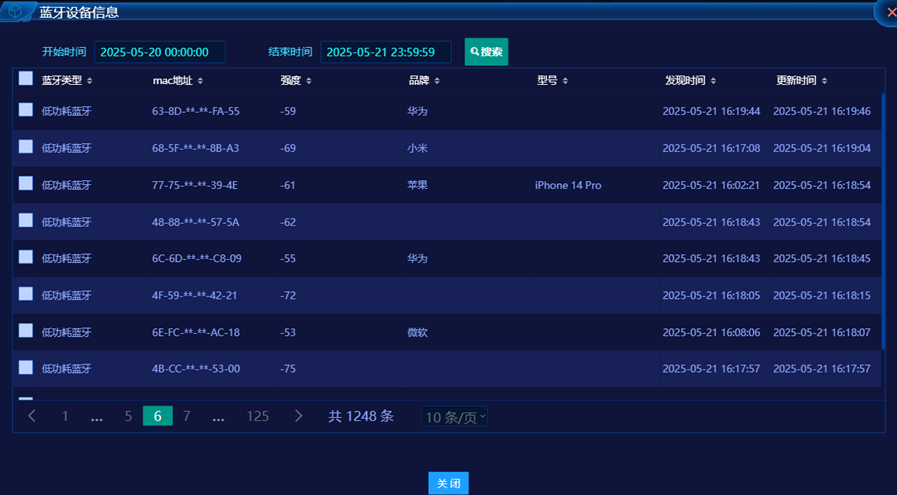The image size is (897, 495).
Task: Check the 微软 row checkbox
Action: point(26,330)
